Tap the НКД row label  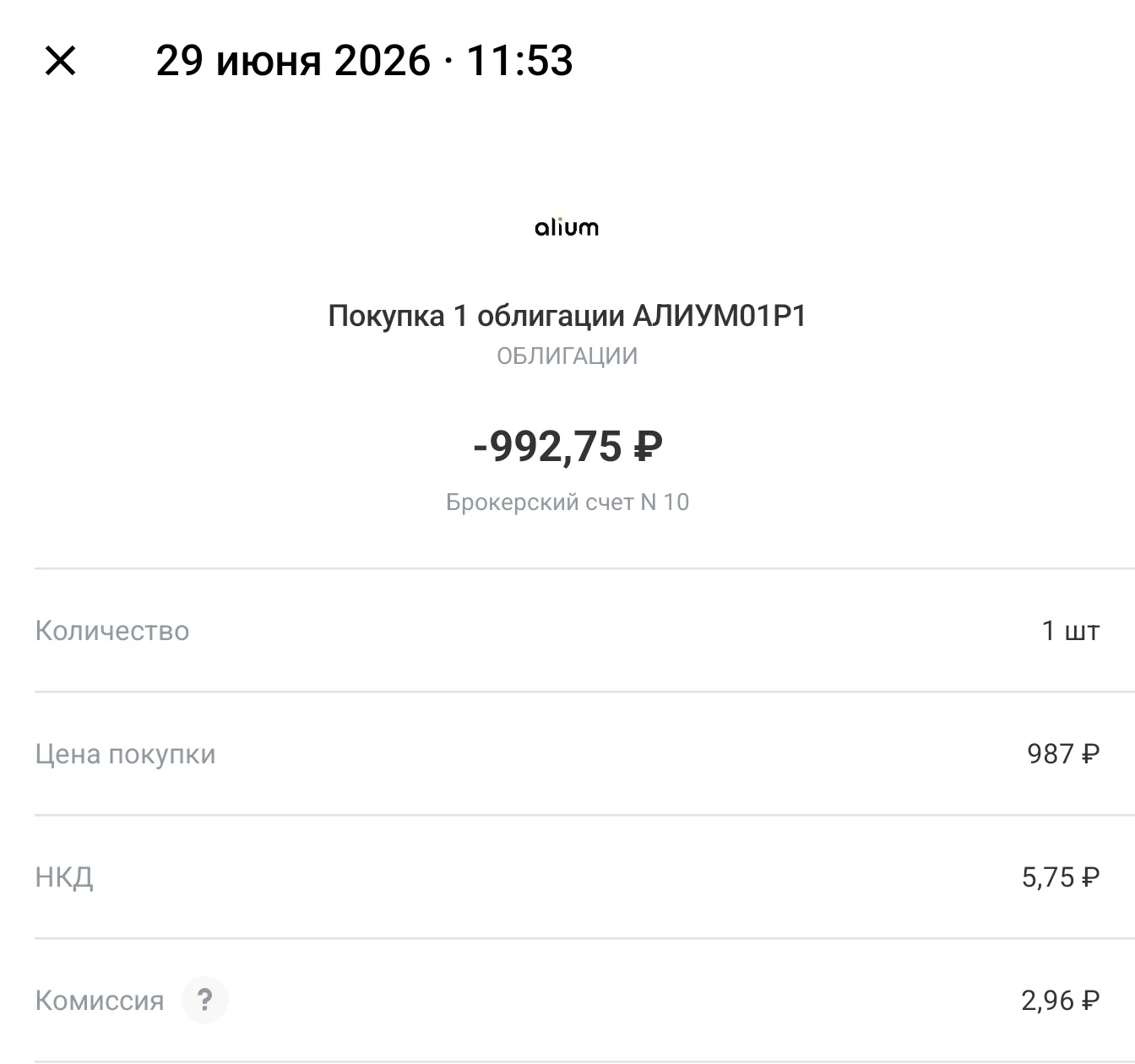click(64, 877)
